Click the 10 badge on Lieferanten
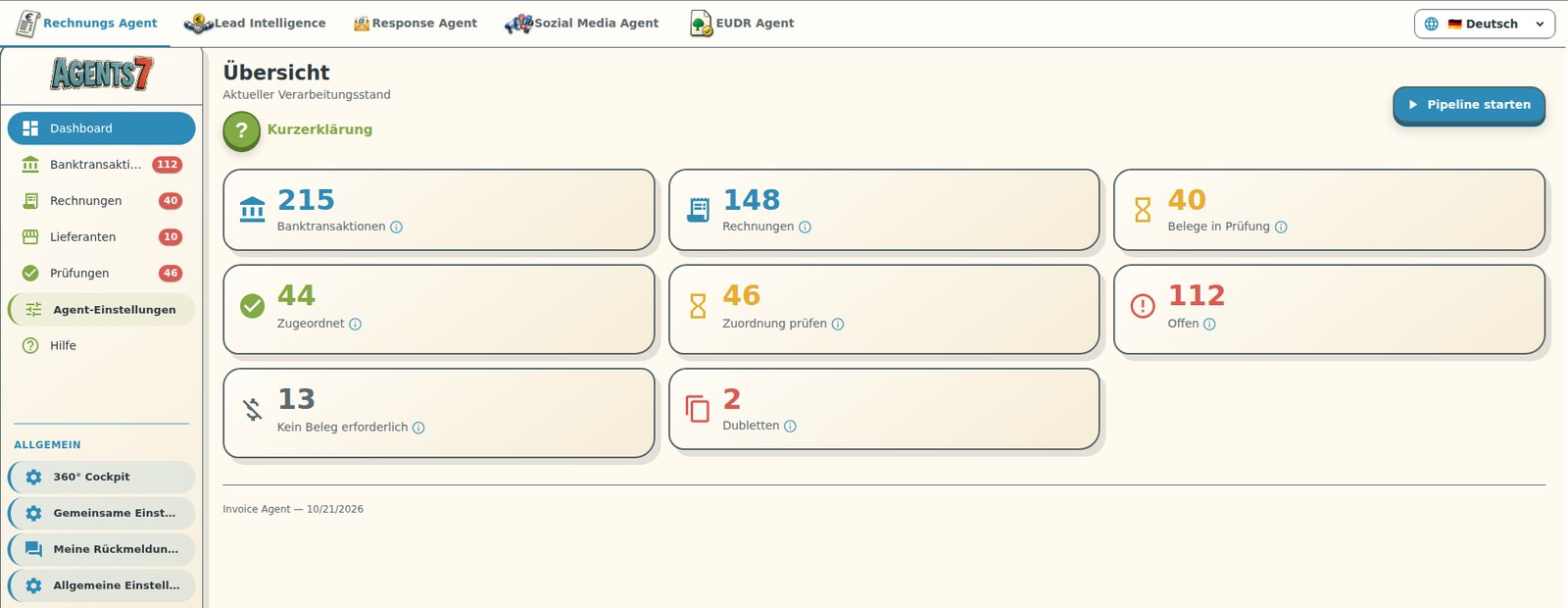This screenshot has height=608, width=1568. pos(171,237)
